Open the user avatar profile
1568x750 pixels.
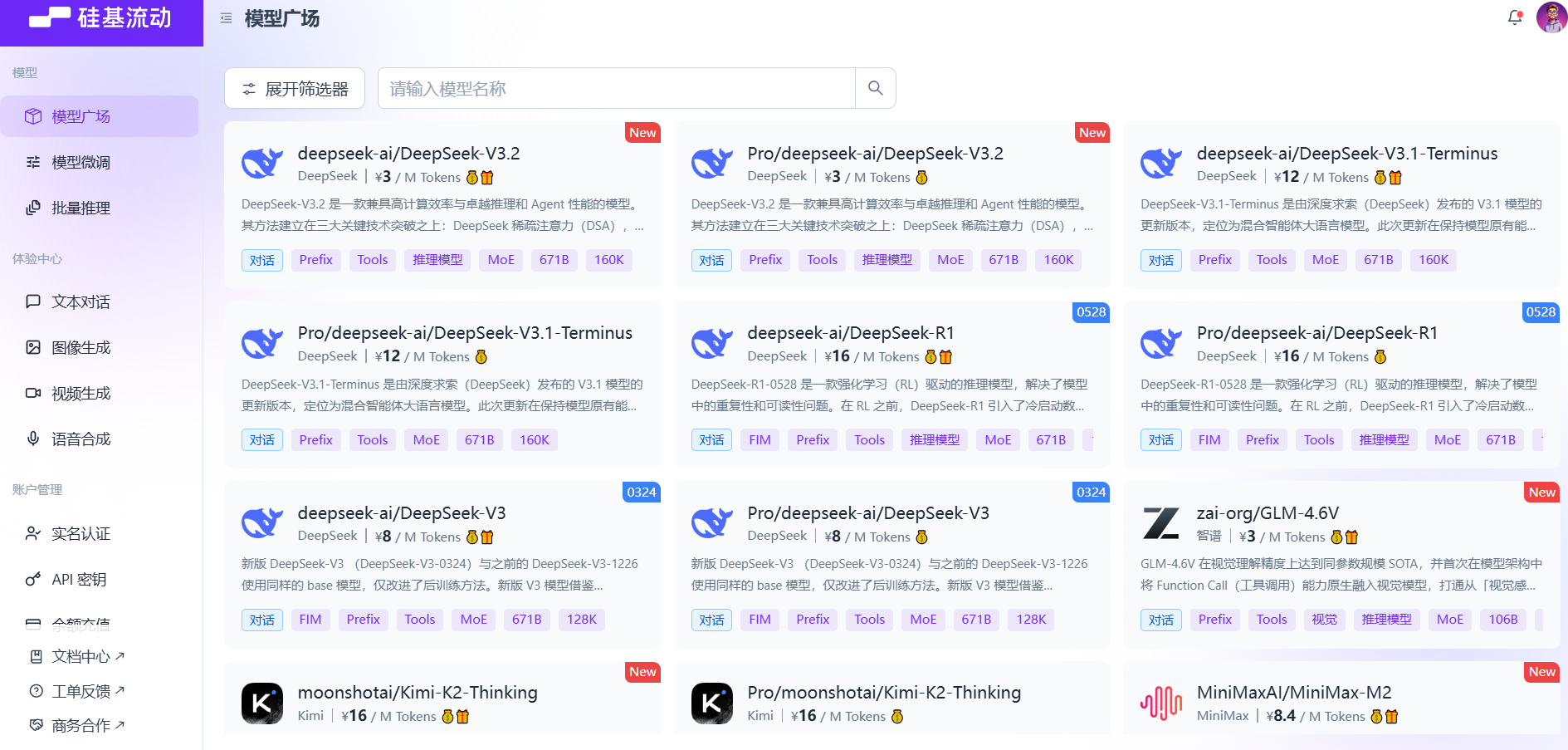1551,17
